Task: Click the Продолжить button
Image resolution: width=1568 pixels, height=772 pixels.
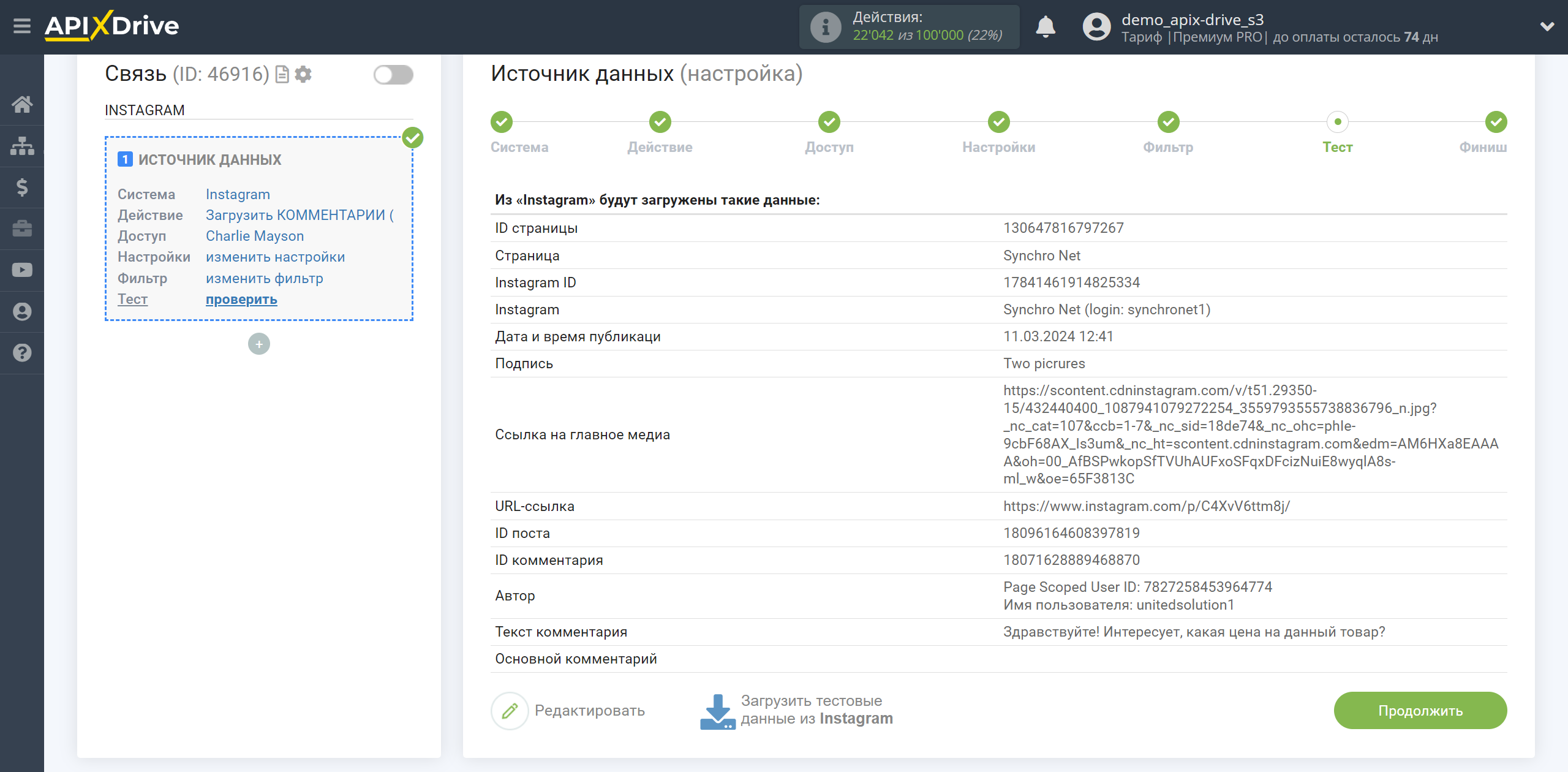Action: (x=1420, y=711)
